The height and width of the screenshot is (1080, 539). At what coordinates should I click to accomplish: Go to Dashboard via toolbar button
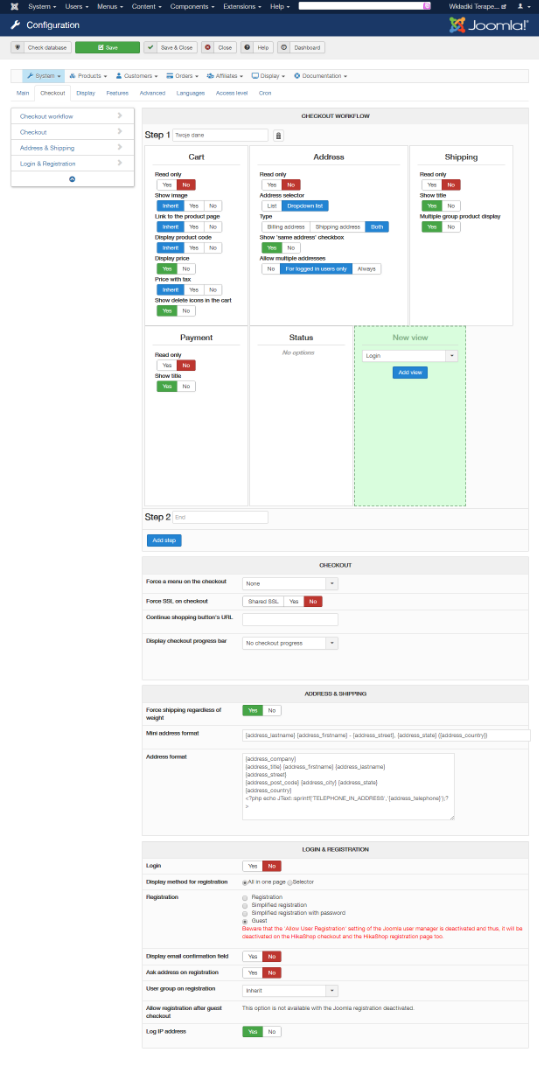(301, 48)
